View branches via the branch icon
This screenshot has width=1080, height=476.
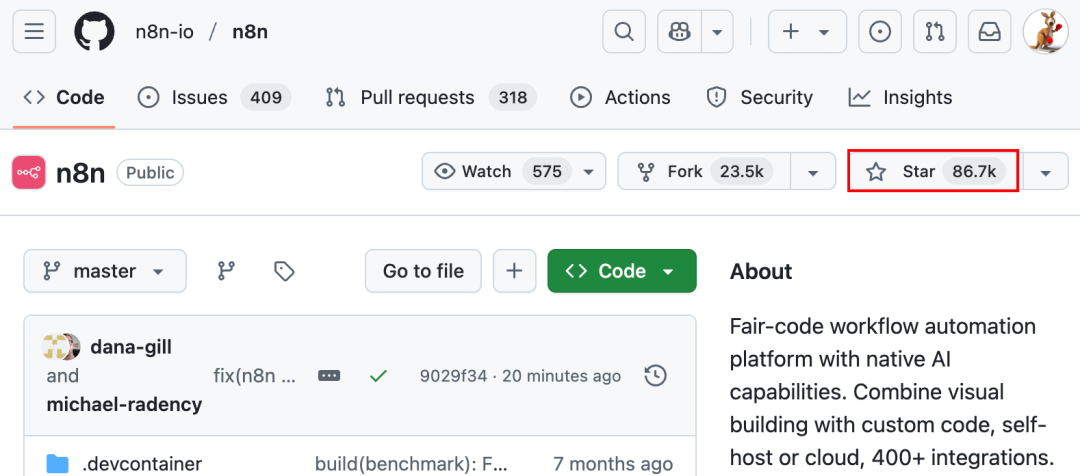tap(226, 271)
